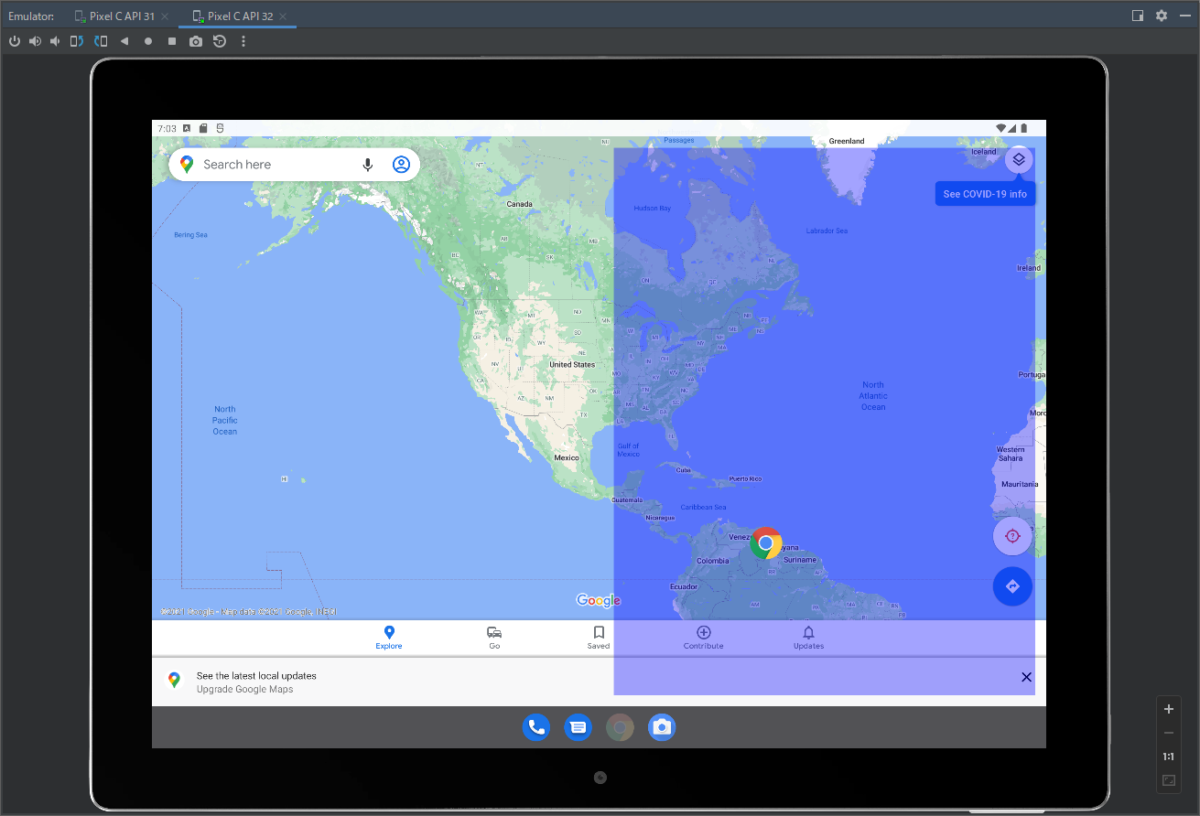
Task: Open the Saved tab
Action: pyautogui.click(x=598, y=638)
